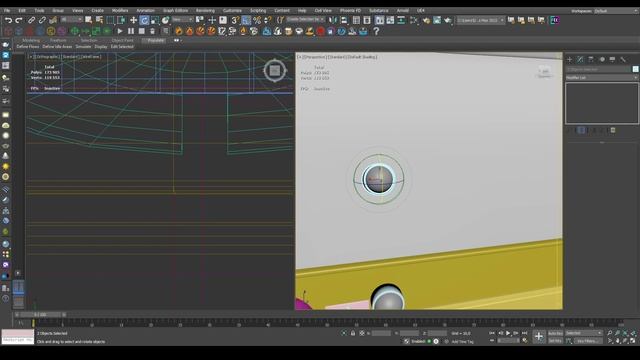
Task: Click the Play simulation triangle in toolbar
Action: coord(120,31)
